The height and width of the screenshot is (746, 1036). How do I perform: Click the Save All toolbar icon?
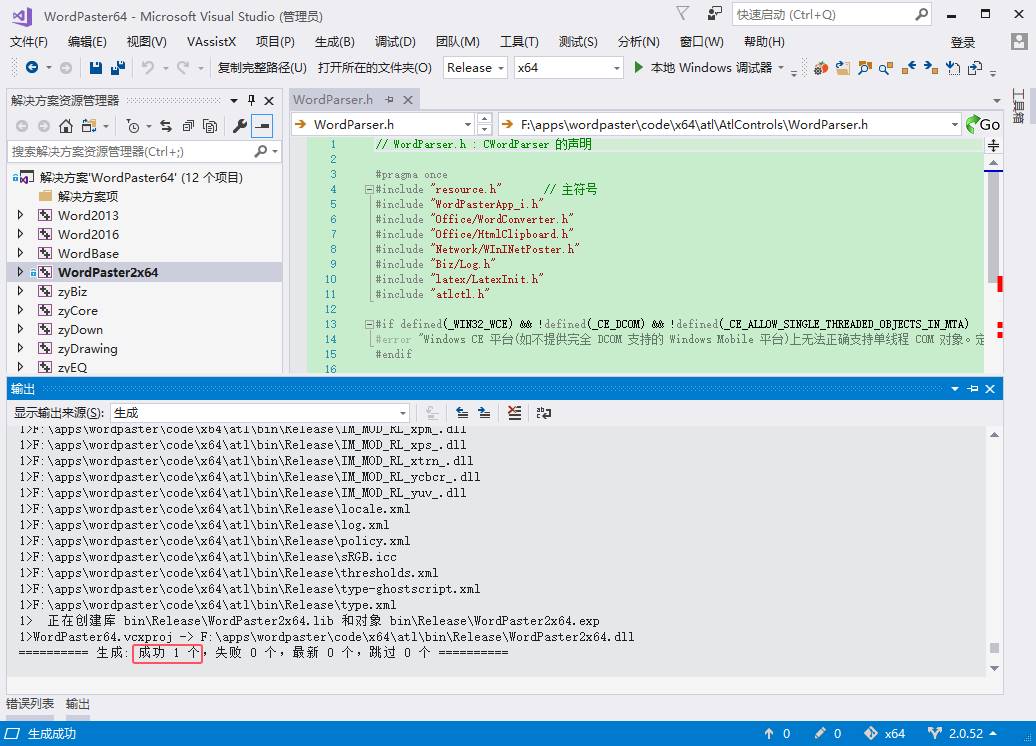click(x=117, y=68)
